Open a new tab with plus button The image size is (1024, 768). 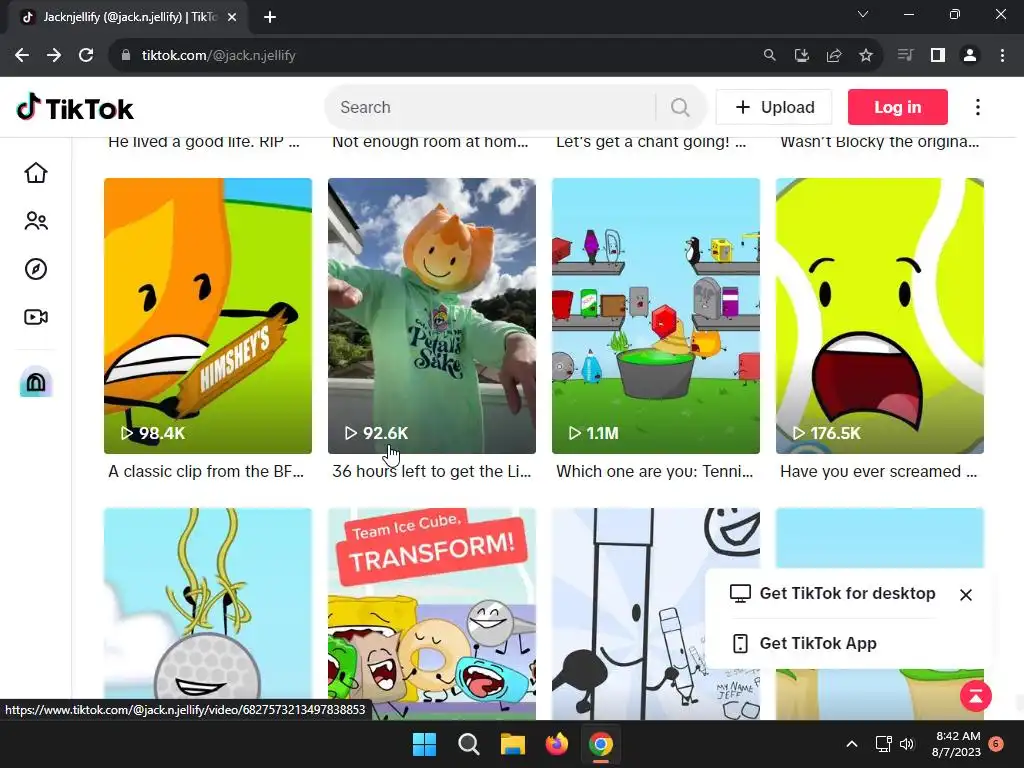pos(270,18)
